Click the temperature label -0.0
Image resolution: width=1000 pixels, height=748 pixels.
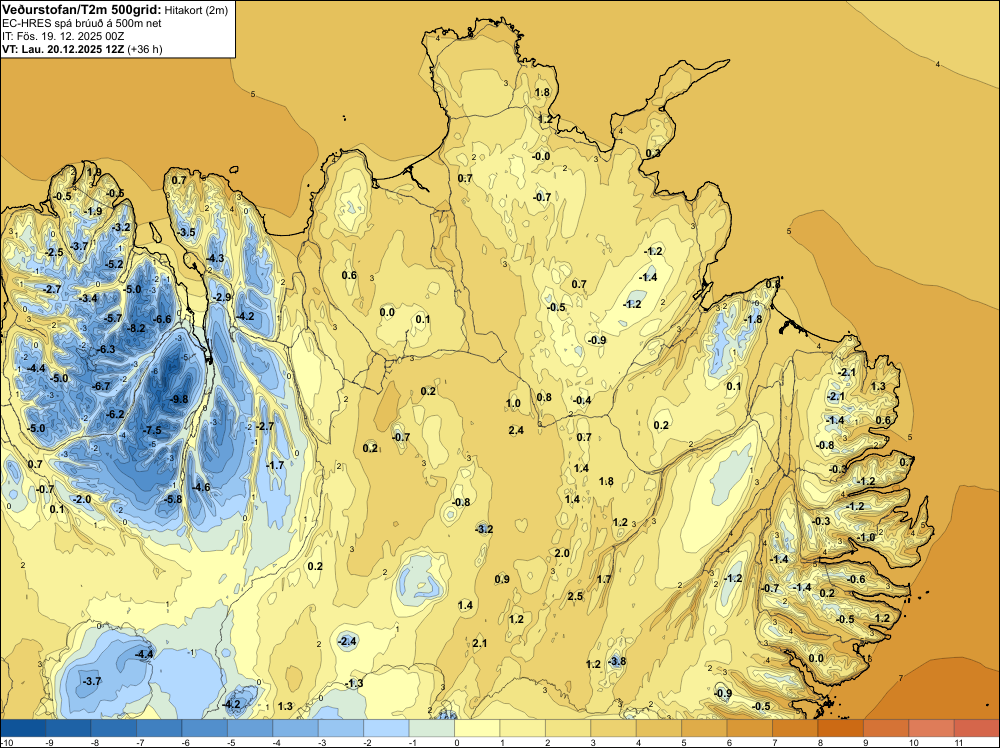click(540, 156)
